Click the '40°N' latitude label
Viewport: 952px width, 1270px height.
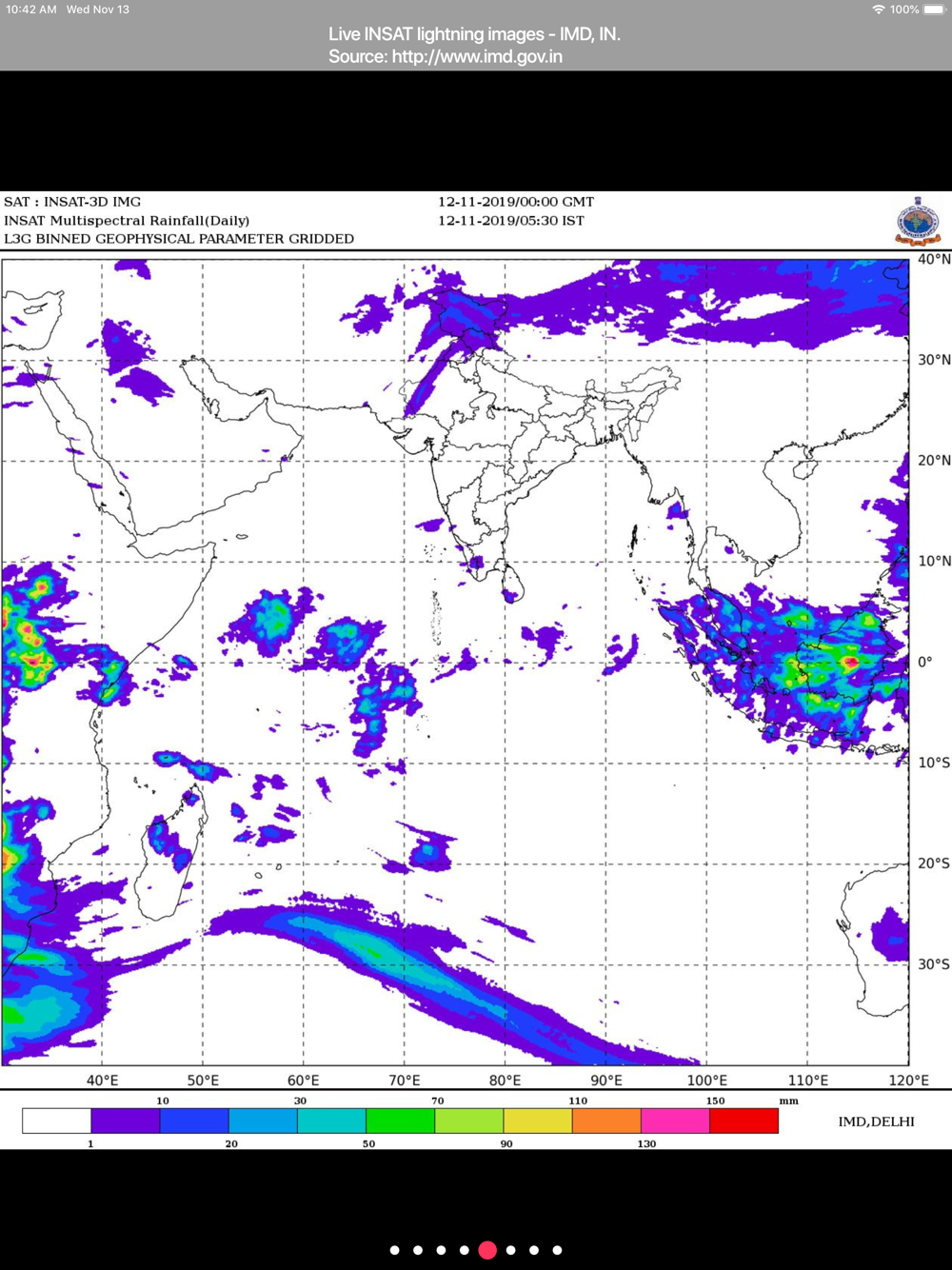tap(934, 259)
